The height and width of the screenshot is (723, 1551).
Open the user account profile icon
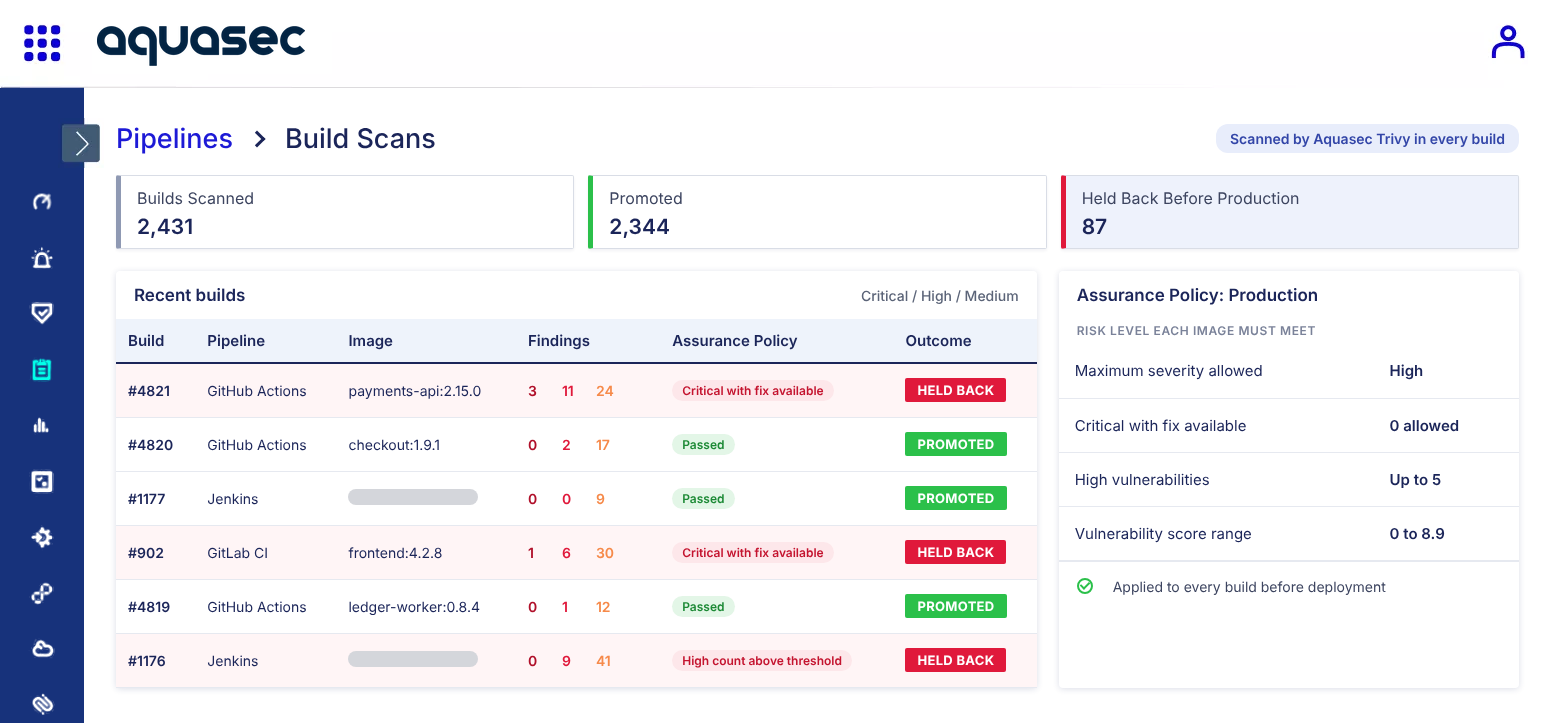[x=1507, y=42]
